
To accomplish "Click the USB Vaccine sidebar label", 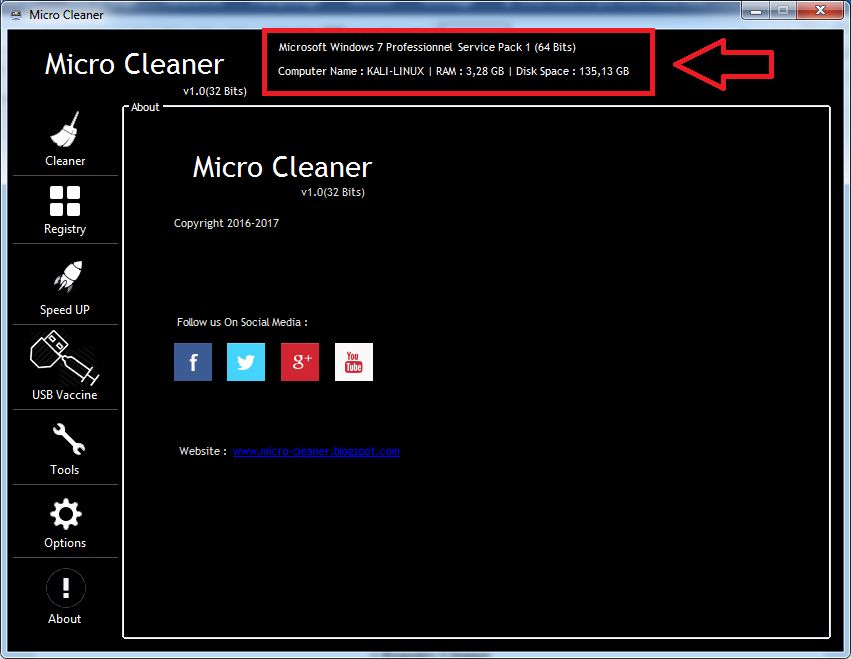I will click(x=65, y=395).
